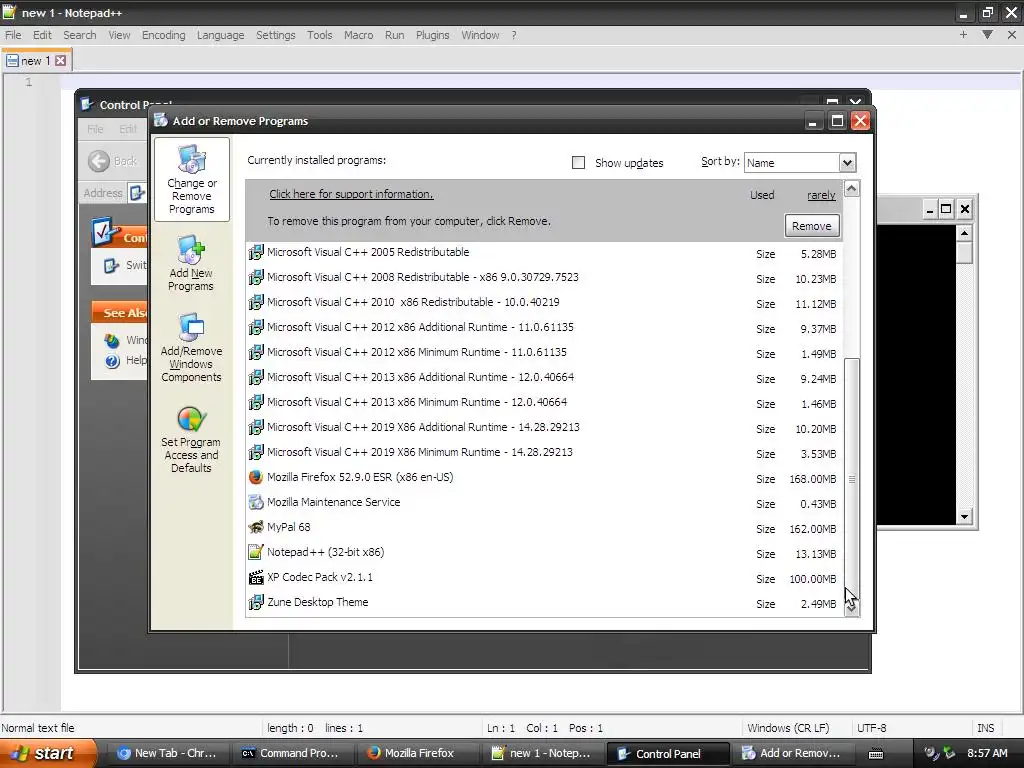Open the Encoding menu in Notepad++
The width and height of the screenshot is (1024, 768).
[163, 35]
